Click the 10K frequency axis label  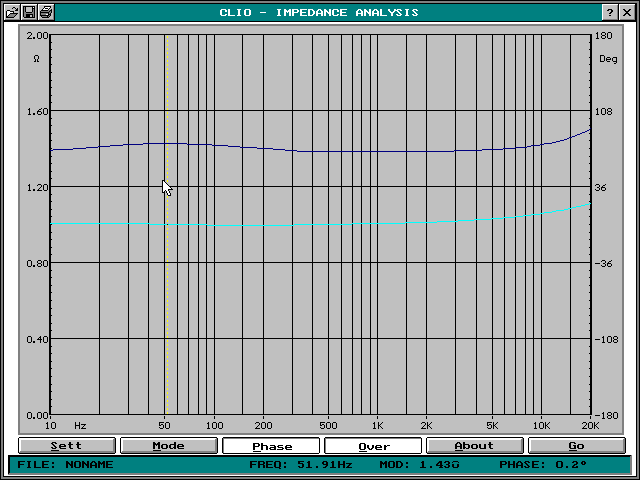pyautogui.click(x=541, y=426)
